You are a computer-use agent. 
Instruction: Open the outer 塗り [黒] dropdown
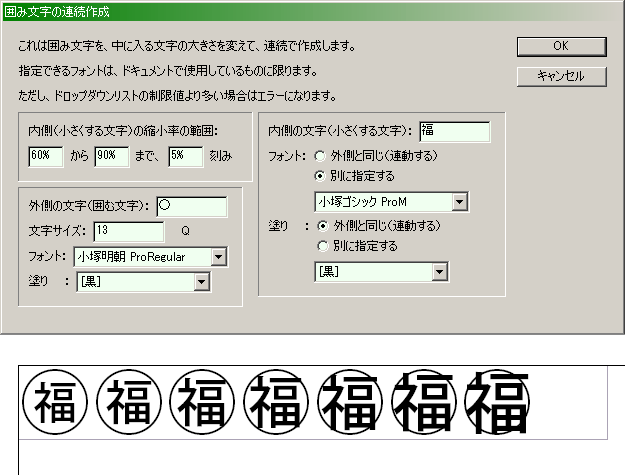[143, 282]
